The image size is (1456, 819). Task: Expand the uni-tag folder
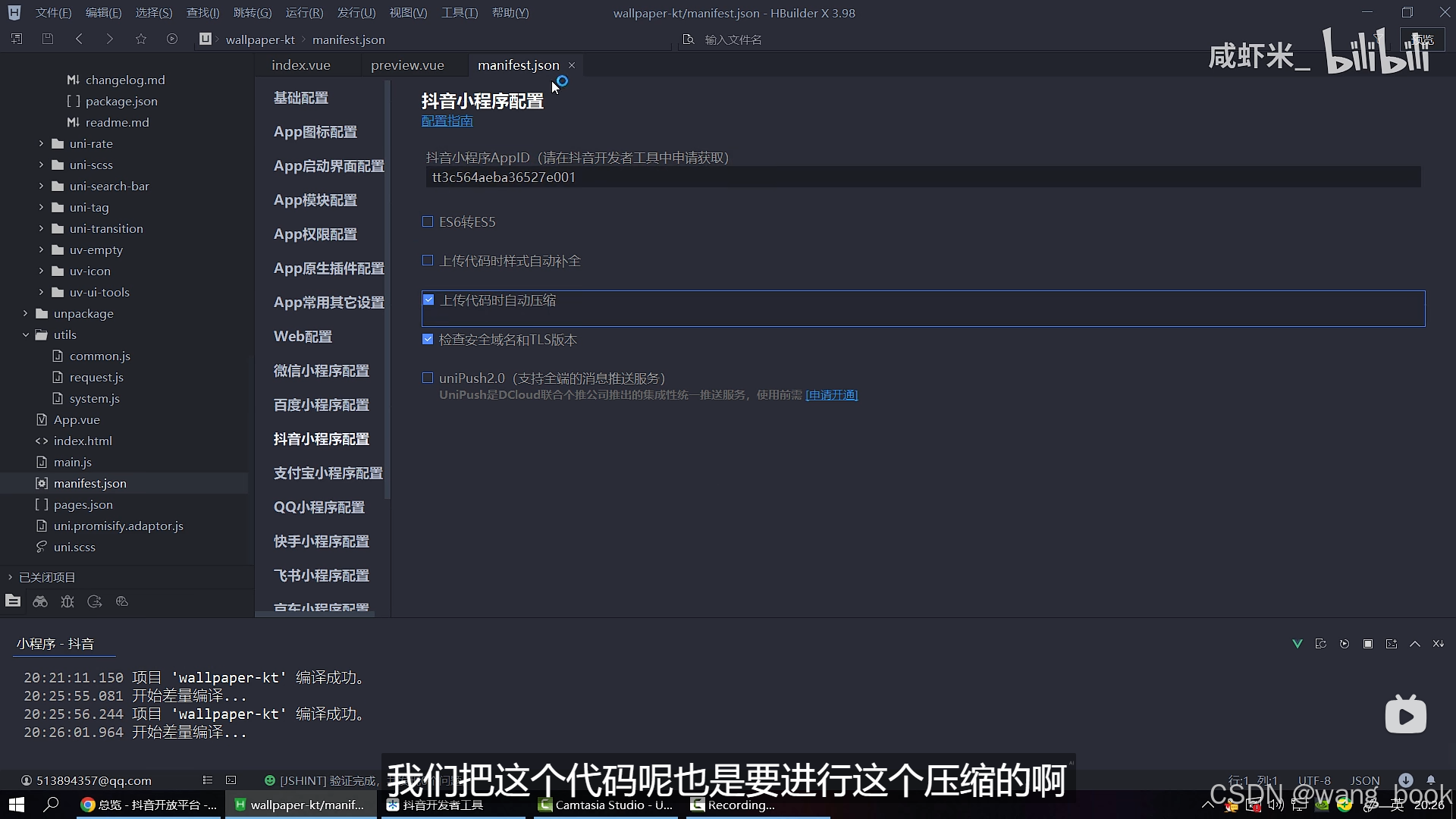coord(41,207)
